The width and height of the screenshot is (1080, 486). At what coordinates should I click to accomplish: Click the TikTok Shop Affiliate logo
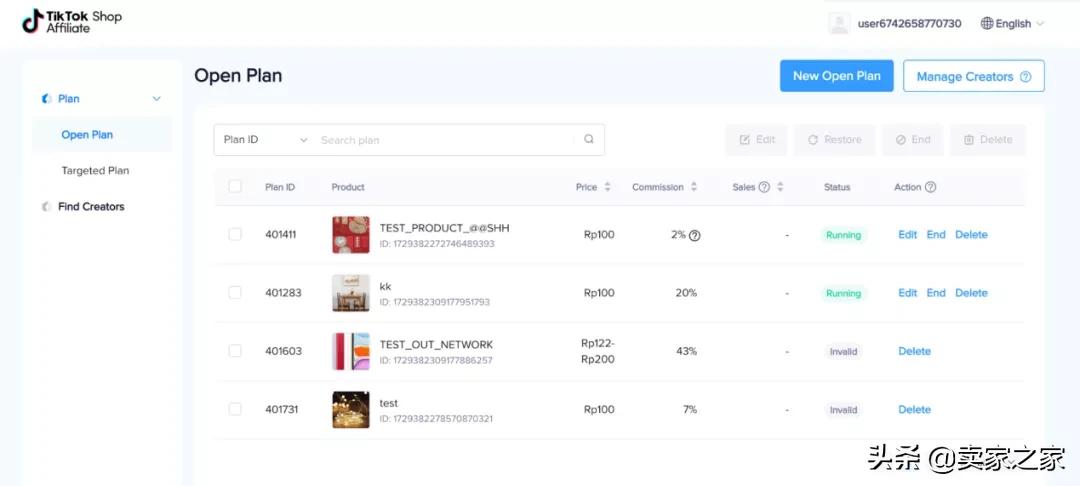(x=72, y=22)
